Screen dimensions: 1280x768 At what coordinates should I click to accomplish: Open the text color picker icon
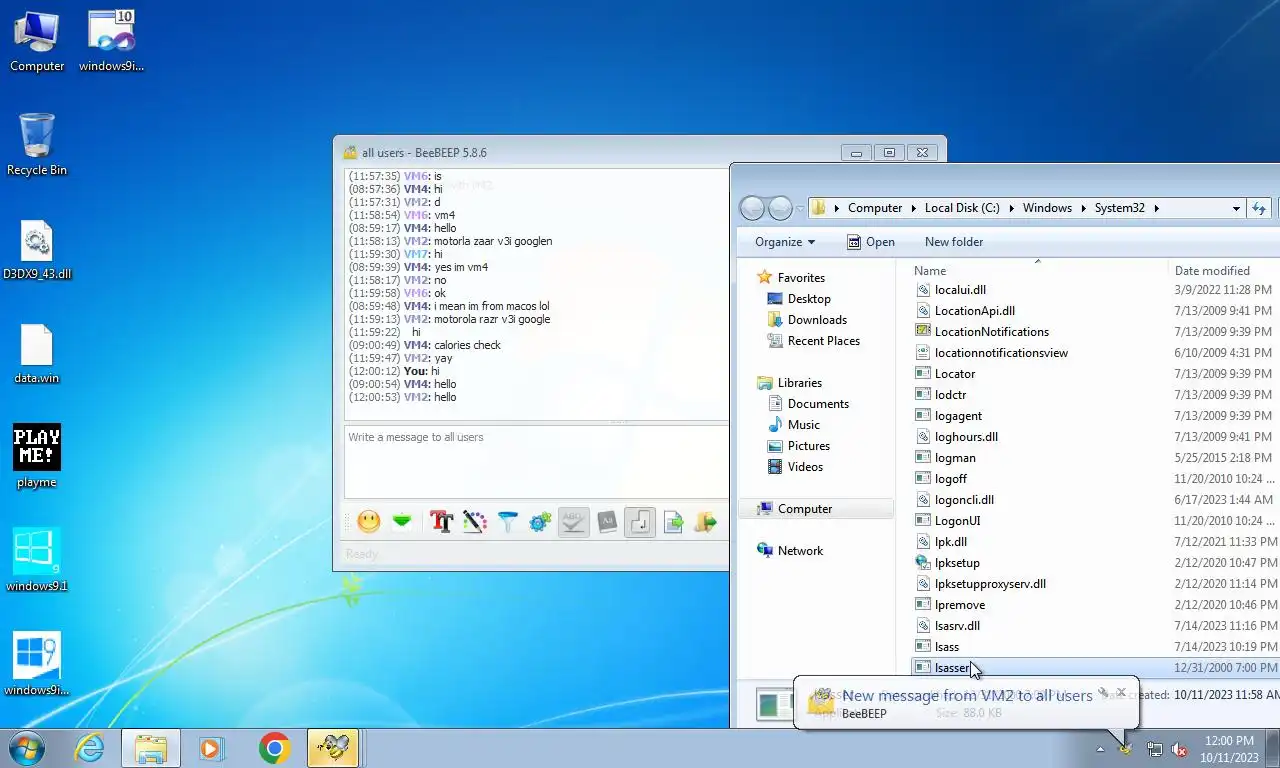tap(474, 522)
